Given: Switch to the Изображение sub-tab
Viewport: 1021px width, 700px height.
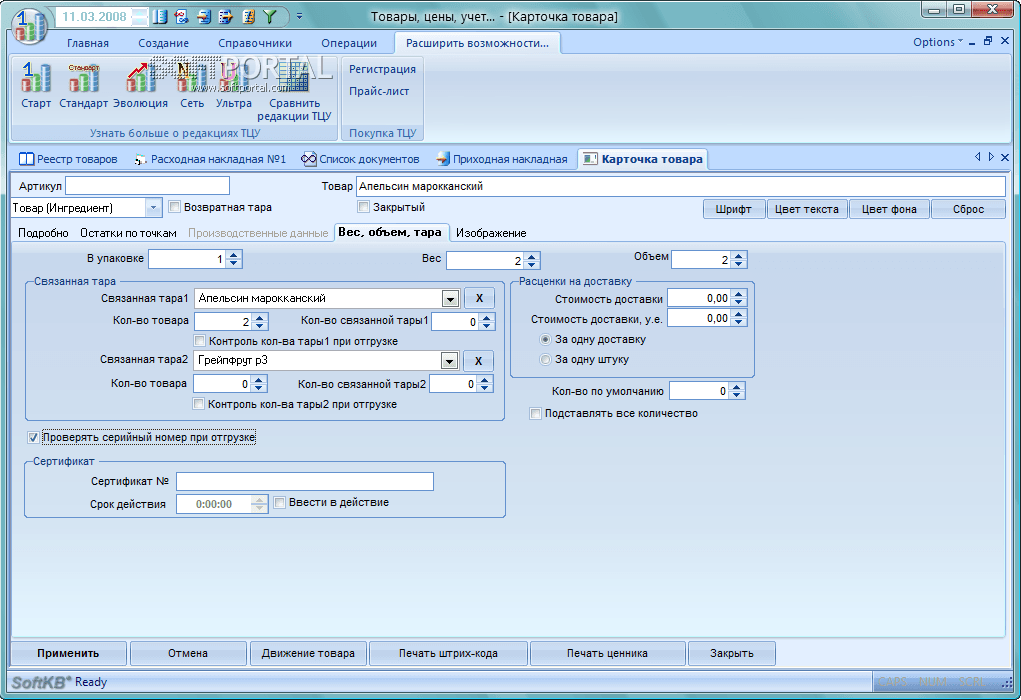Looking at the screenshot, I should tap(491, 233).
